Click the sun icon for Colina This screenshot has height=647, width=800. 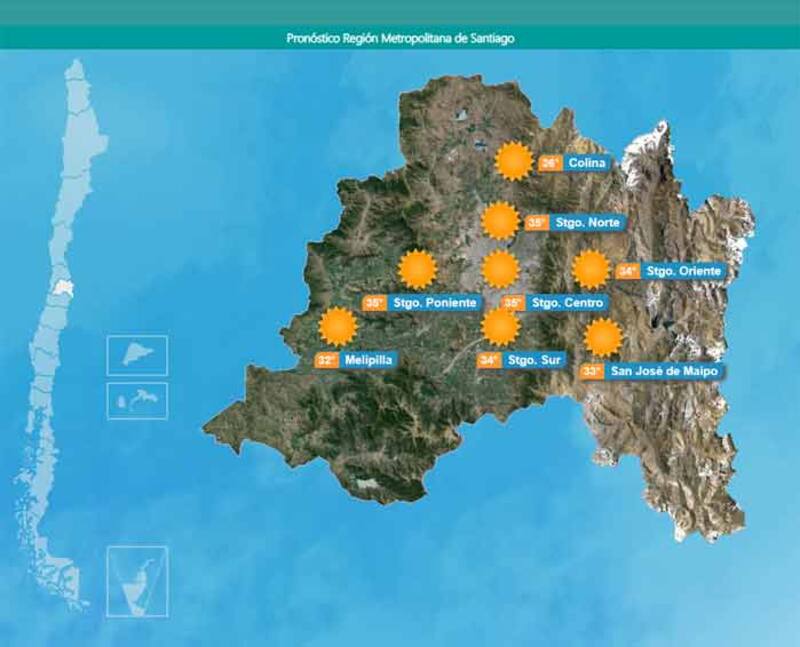pos(514,161)
